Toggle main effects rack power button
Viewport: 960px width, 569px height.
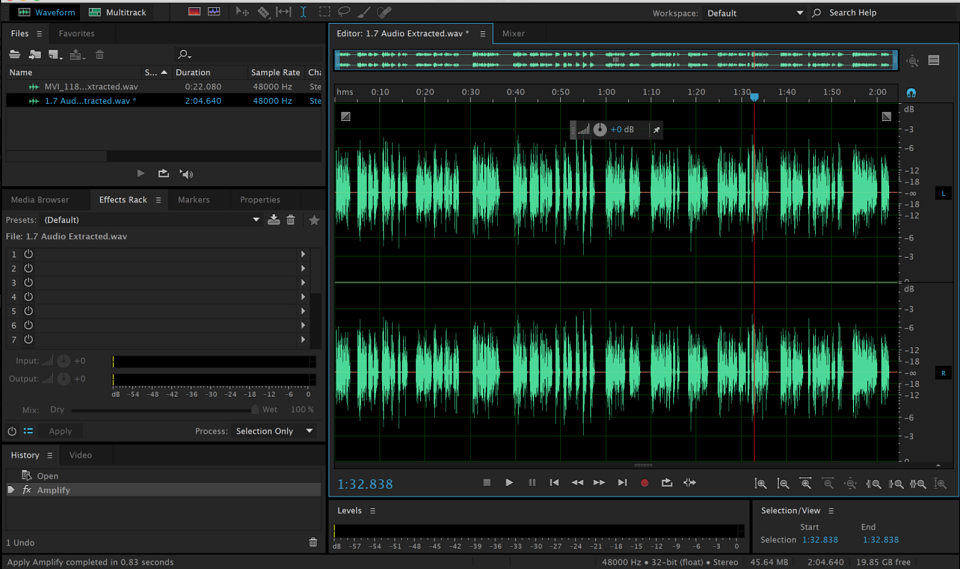(12, 431)
